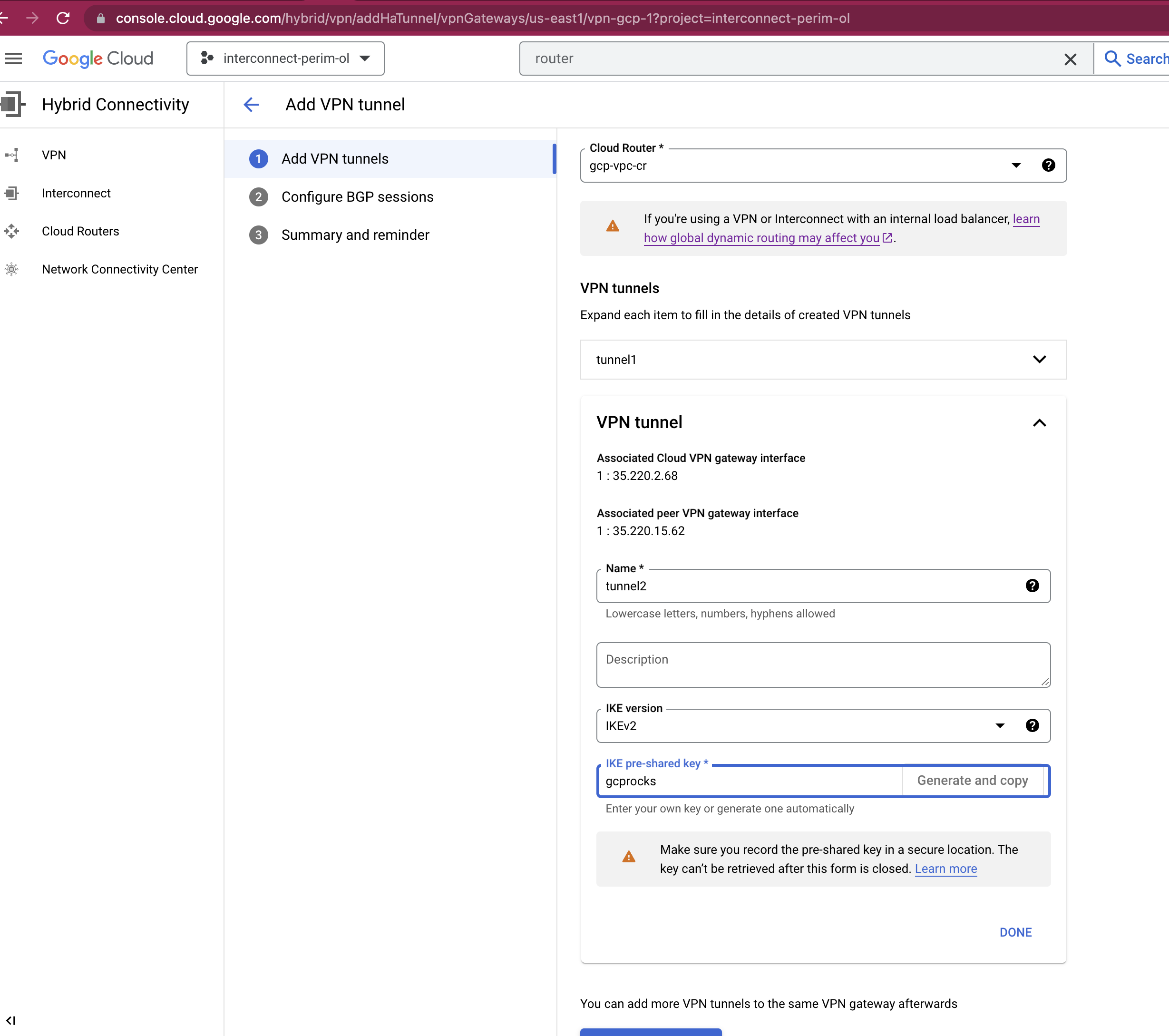Clear the router search query

tap(1071, 59)
